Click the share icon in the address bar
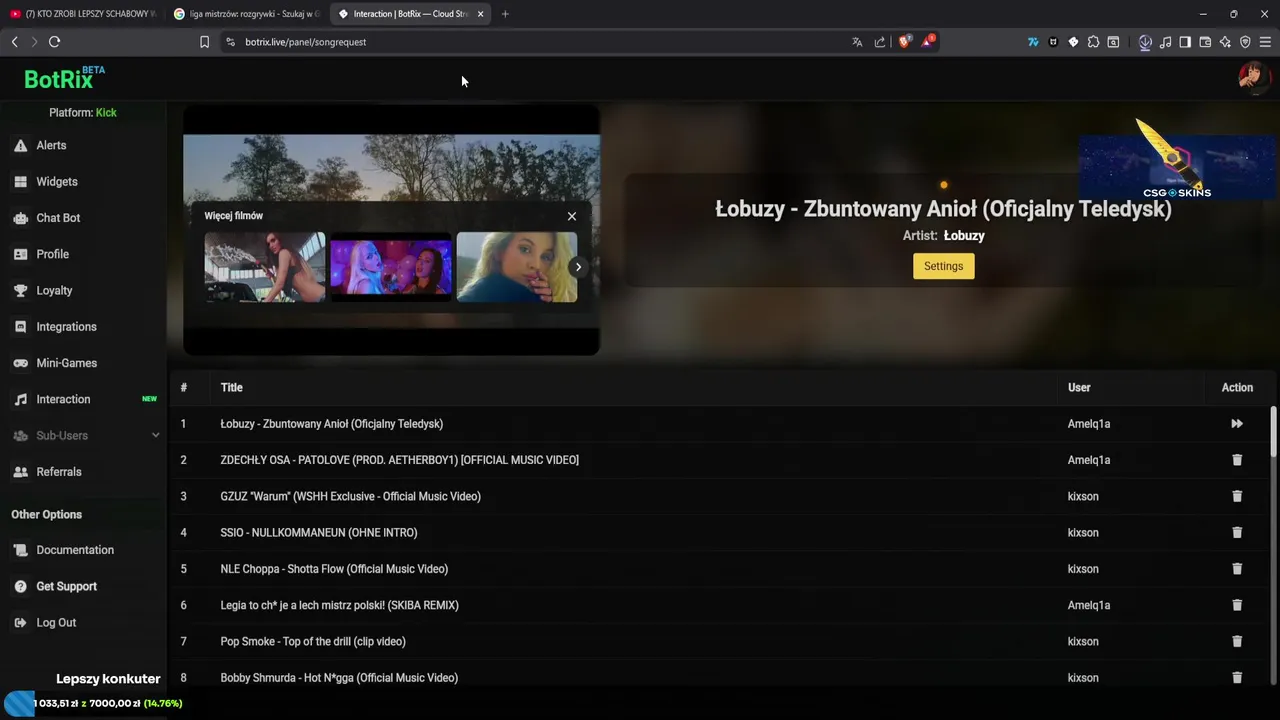 [880, 42]
